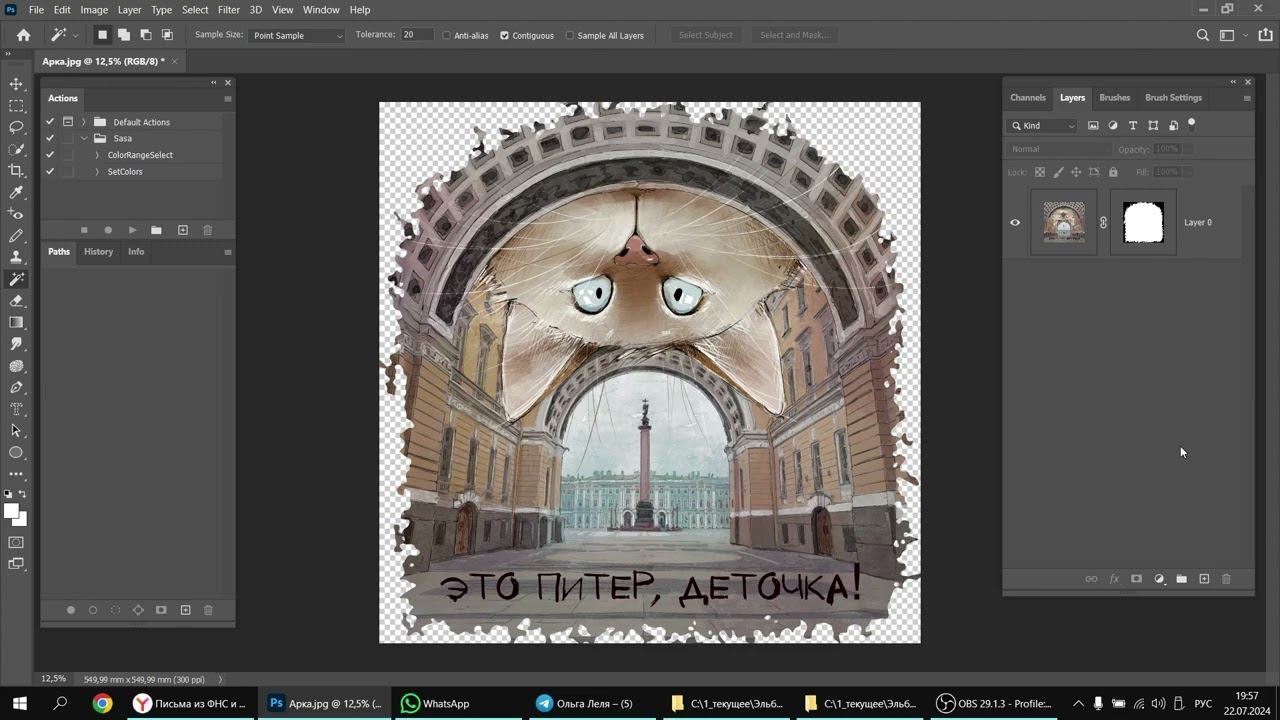The image size is (1280, 720).
Task: Enable Sample All Layers checkbox
Action: pos(569,35)
